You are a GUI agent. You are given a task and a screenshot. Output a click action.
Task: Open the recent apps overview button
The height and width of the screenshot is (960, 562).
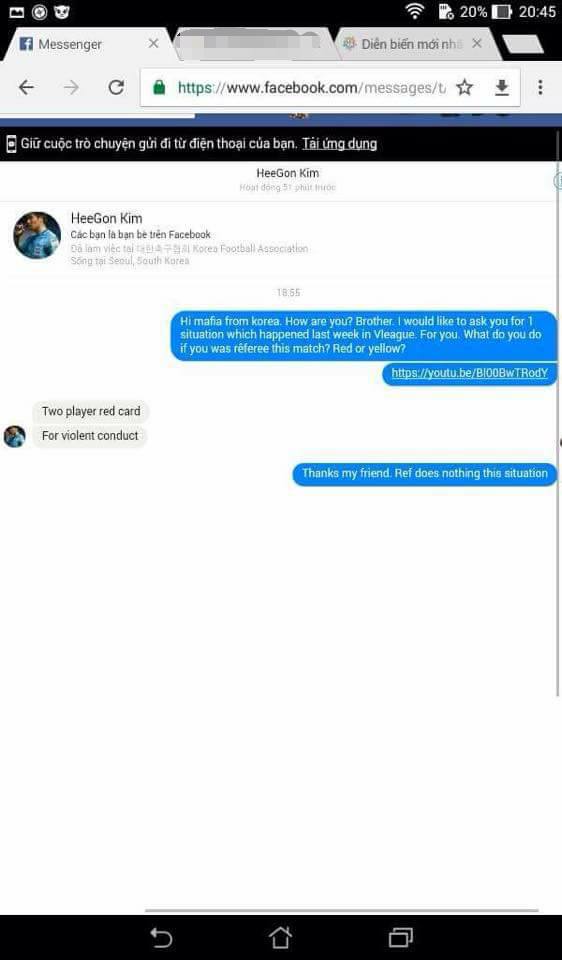pos(400,937)
